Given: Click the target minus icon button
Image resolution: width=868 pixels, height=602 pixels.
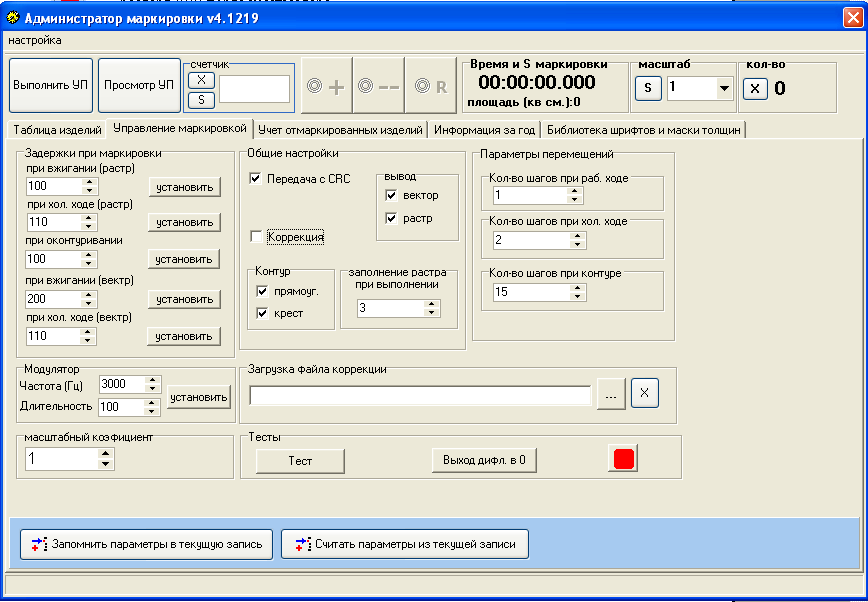Looking at the screenshot, I should coord(379,86).
